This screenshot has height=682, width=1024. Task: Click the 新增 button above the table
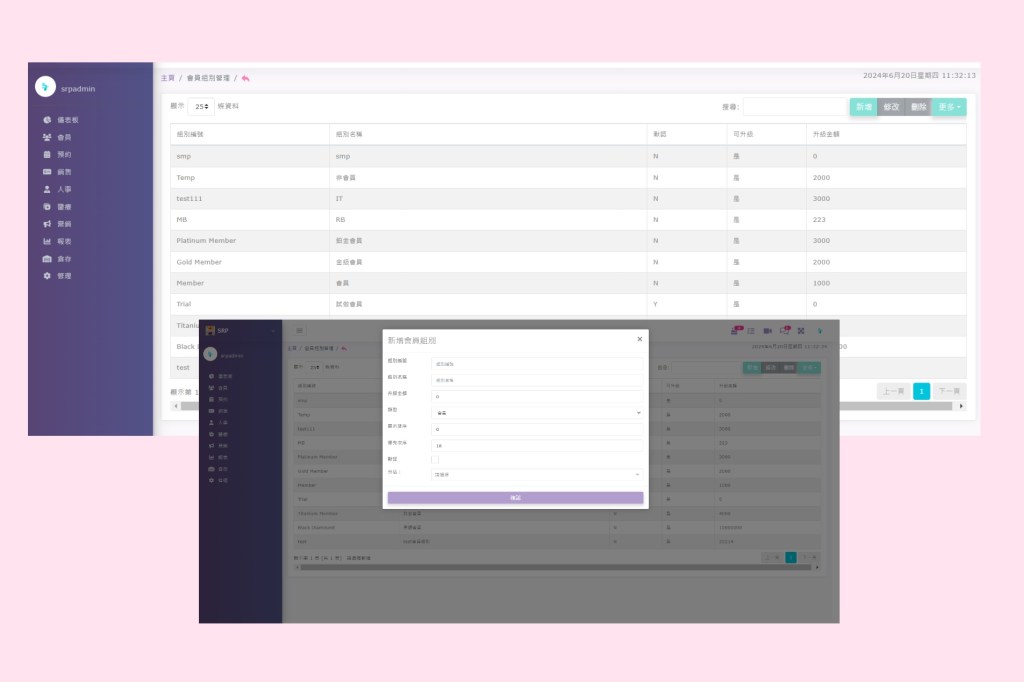(x=863, y=107)
